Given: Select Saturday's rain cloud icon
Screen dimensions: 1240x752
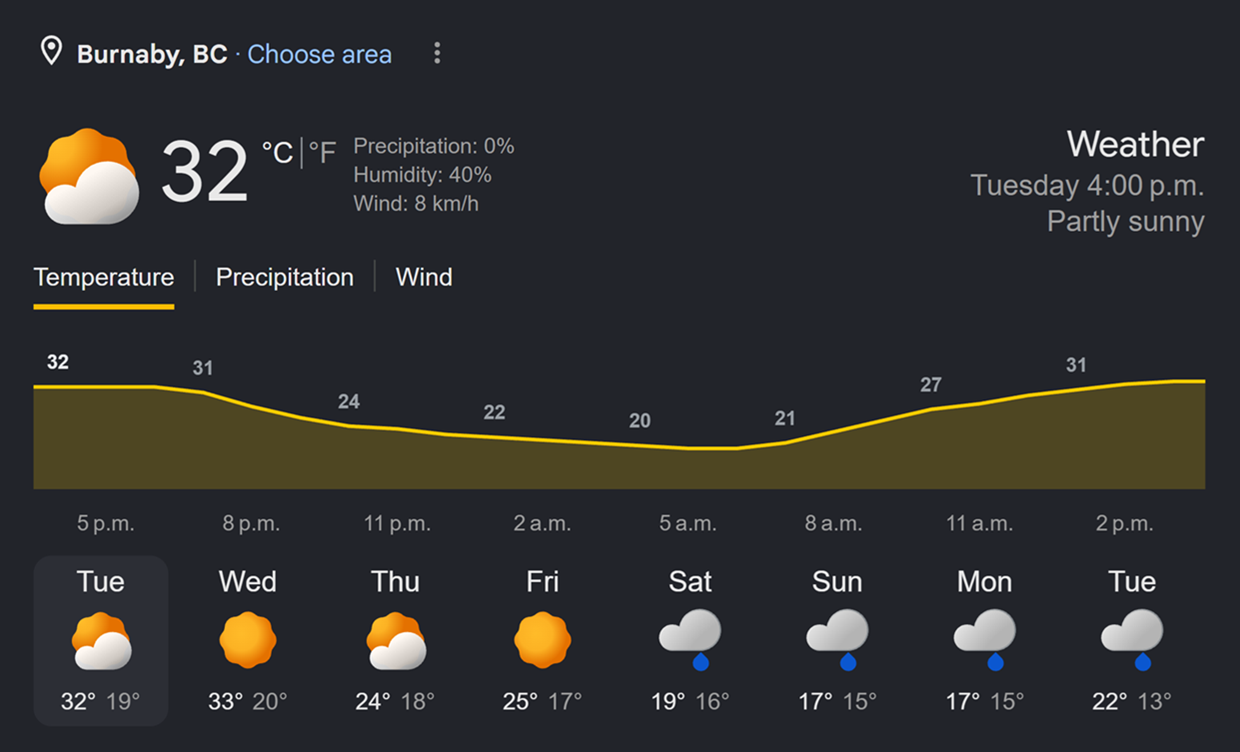Looking at the screenshot, I should [690, 640].
